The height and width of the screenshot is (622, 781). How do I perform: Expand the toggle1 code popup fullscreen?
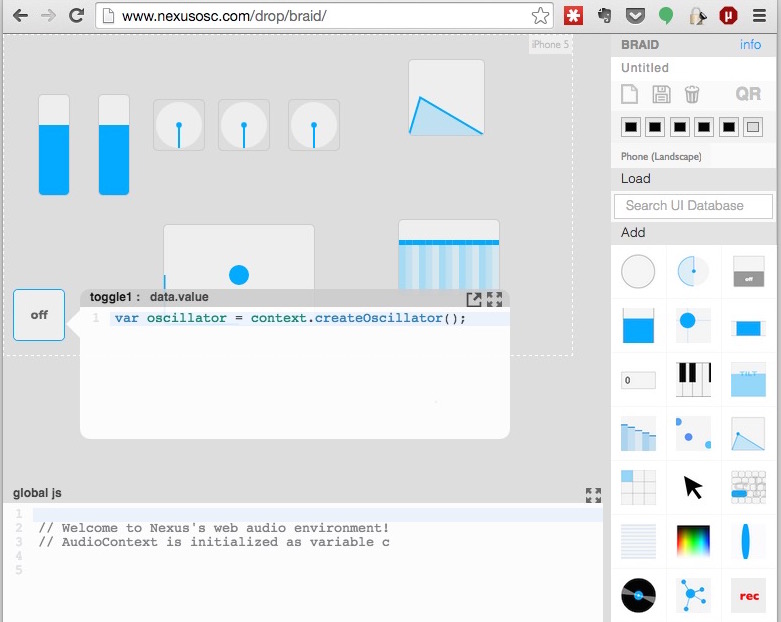[494, 299]
